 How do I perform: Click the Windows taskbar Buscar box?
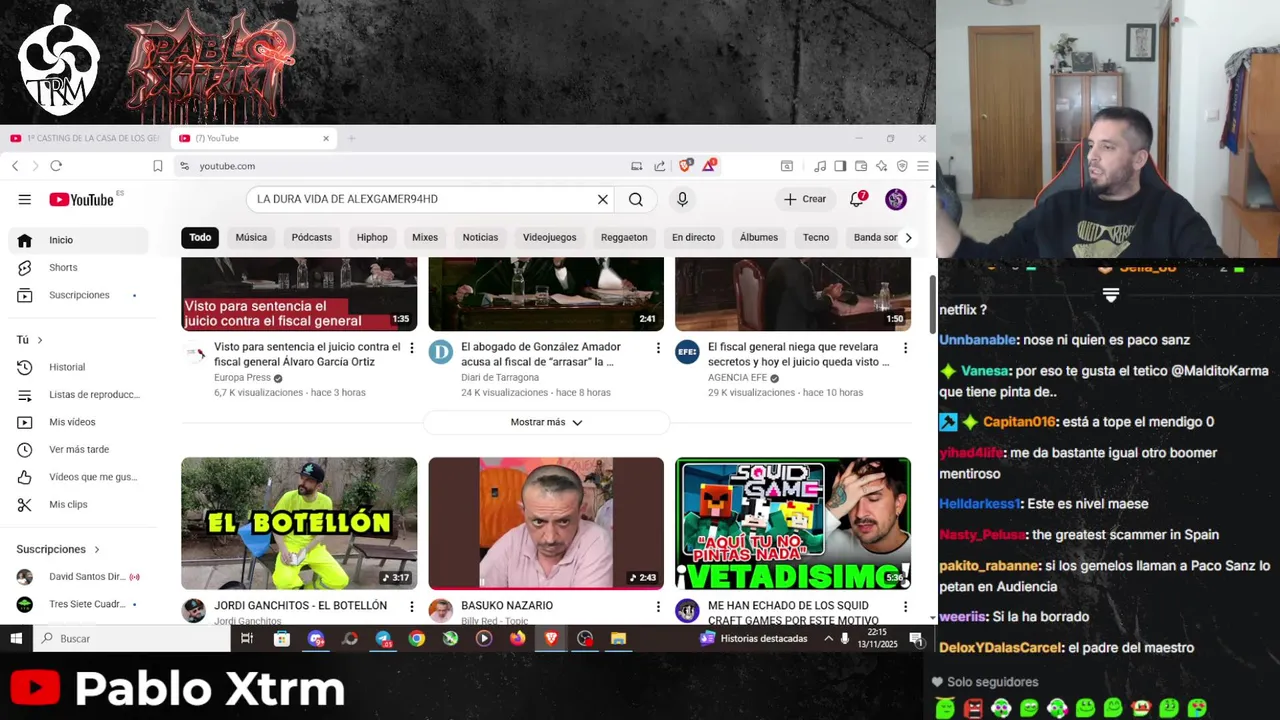click(132, 638)
